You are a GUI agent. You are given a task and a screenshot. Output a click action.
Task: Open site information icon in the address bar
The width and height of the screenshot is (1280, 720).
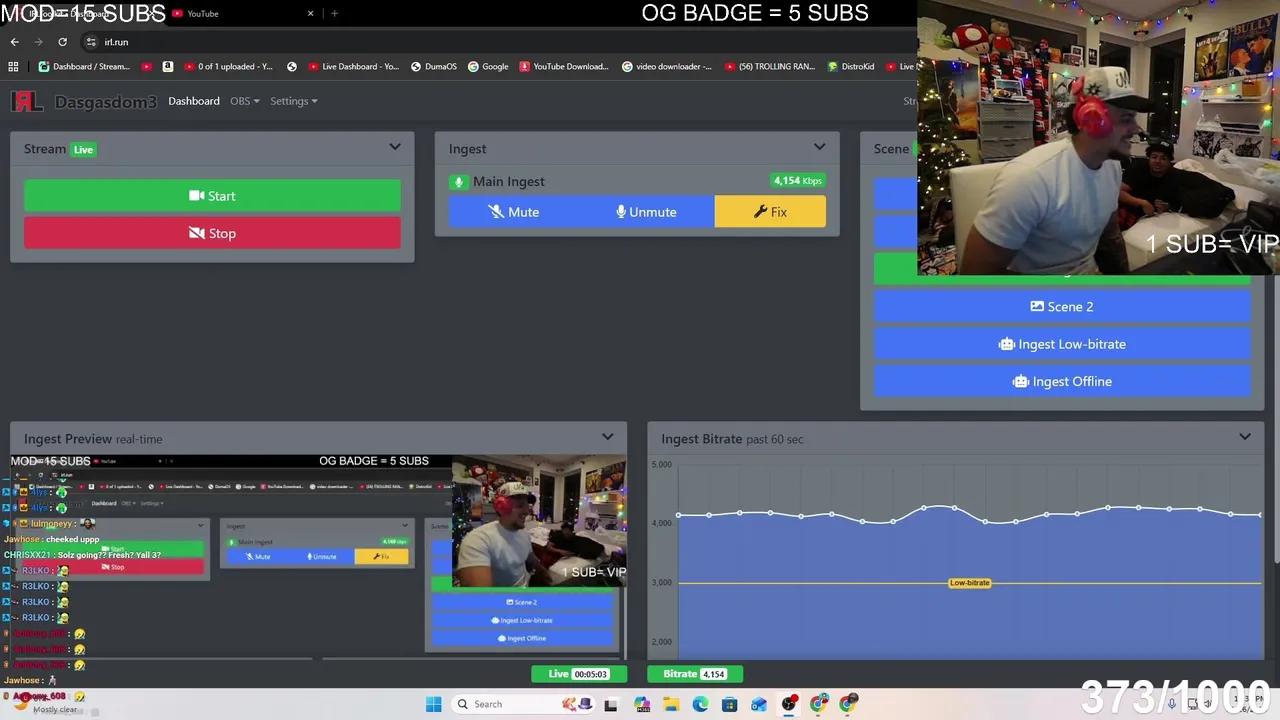[91, 42]
